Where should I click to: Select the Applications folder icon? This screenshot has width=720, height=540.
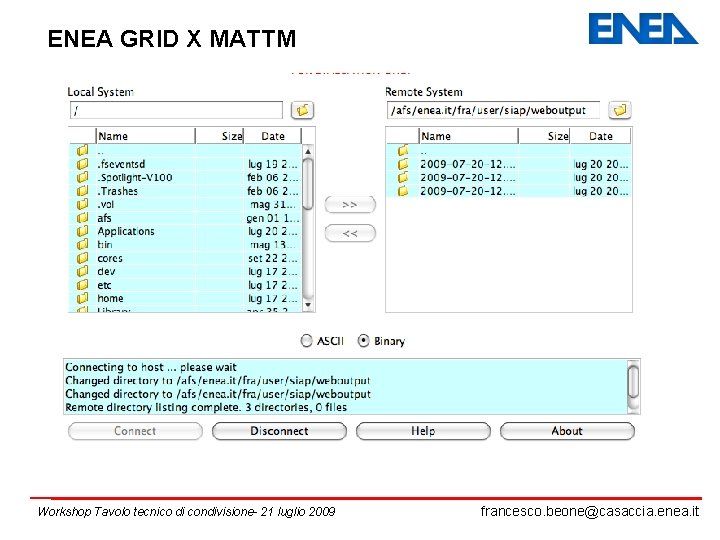coord(83,231)
